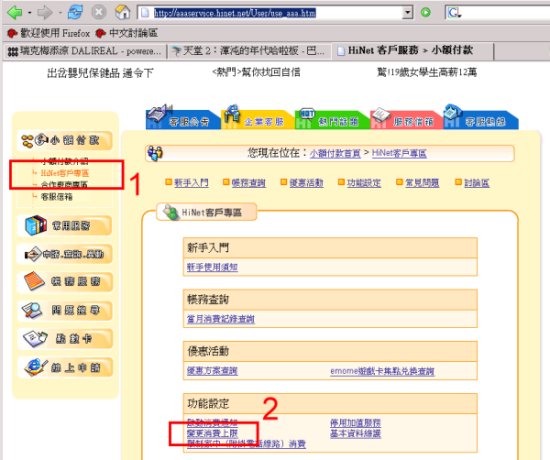Open the 中文討論區 bookmark
The image size is (550, 460).
(x=133, y=33)
